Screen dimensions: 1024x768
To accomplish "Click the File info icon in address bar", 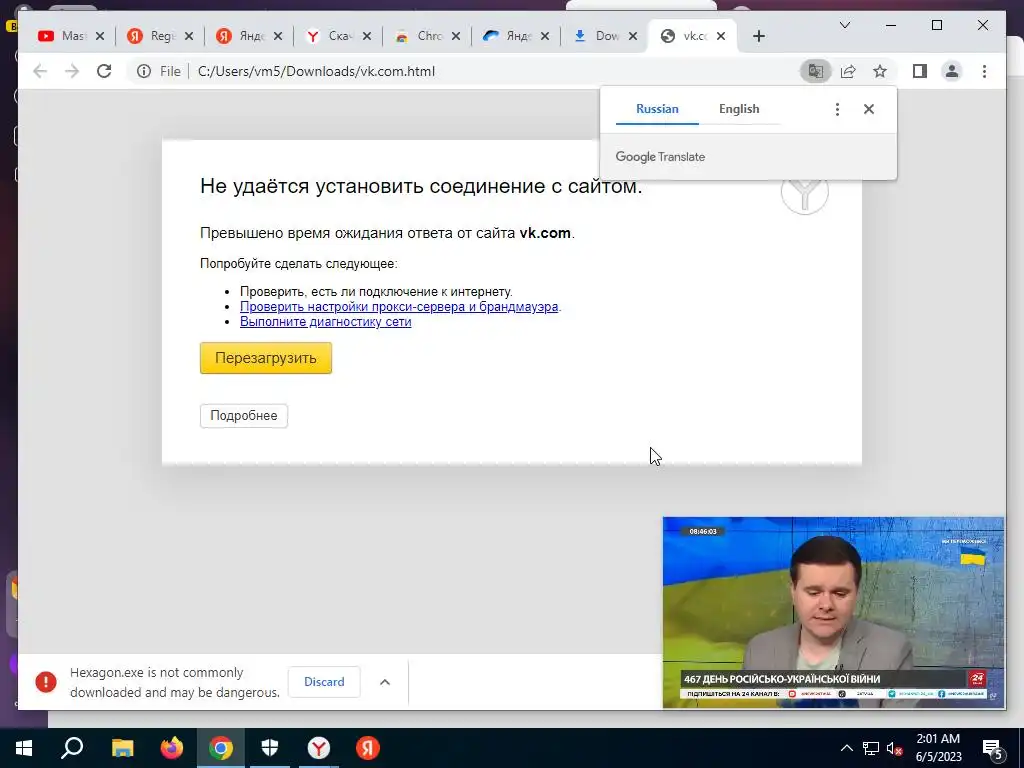I will click(144, 71).
